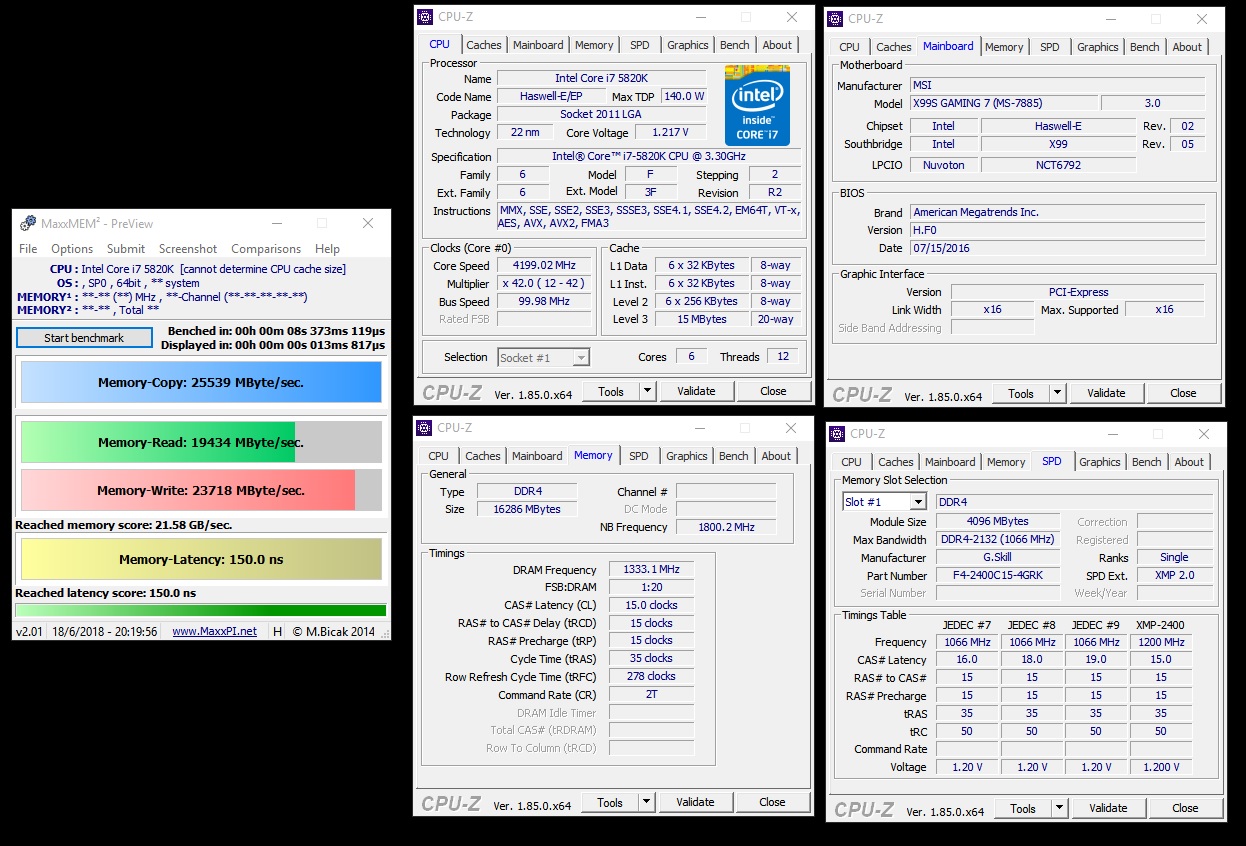Viewport: 1246px width, 846px height.
Task: Open Tools dropdown arrow in SPD window
Action: (x=1059, y=808)
